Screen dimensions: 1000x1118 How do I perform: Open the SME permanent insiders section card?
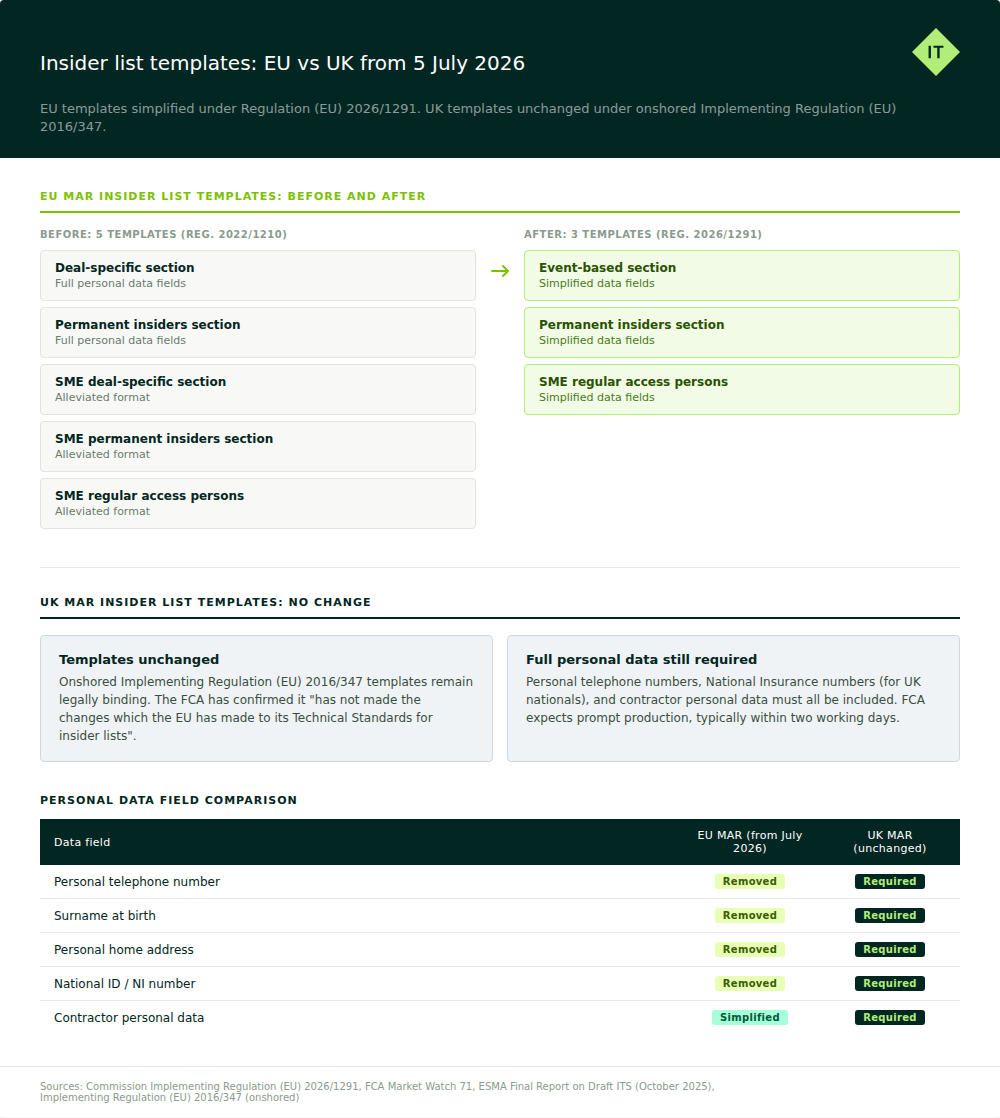[x=257, y=446]
